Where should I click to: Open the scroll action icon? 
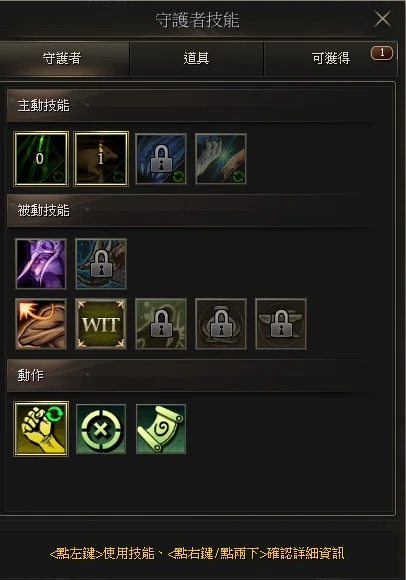[161, 429]
